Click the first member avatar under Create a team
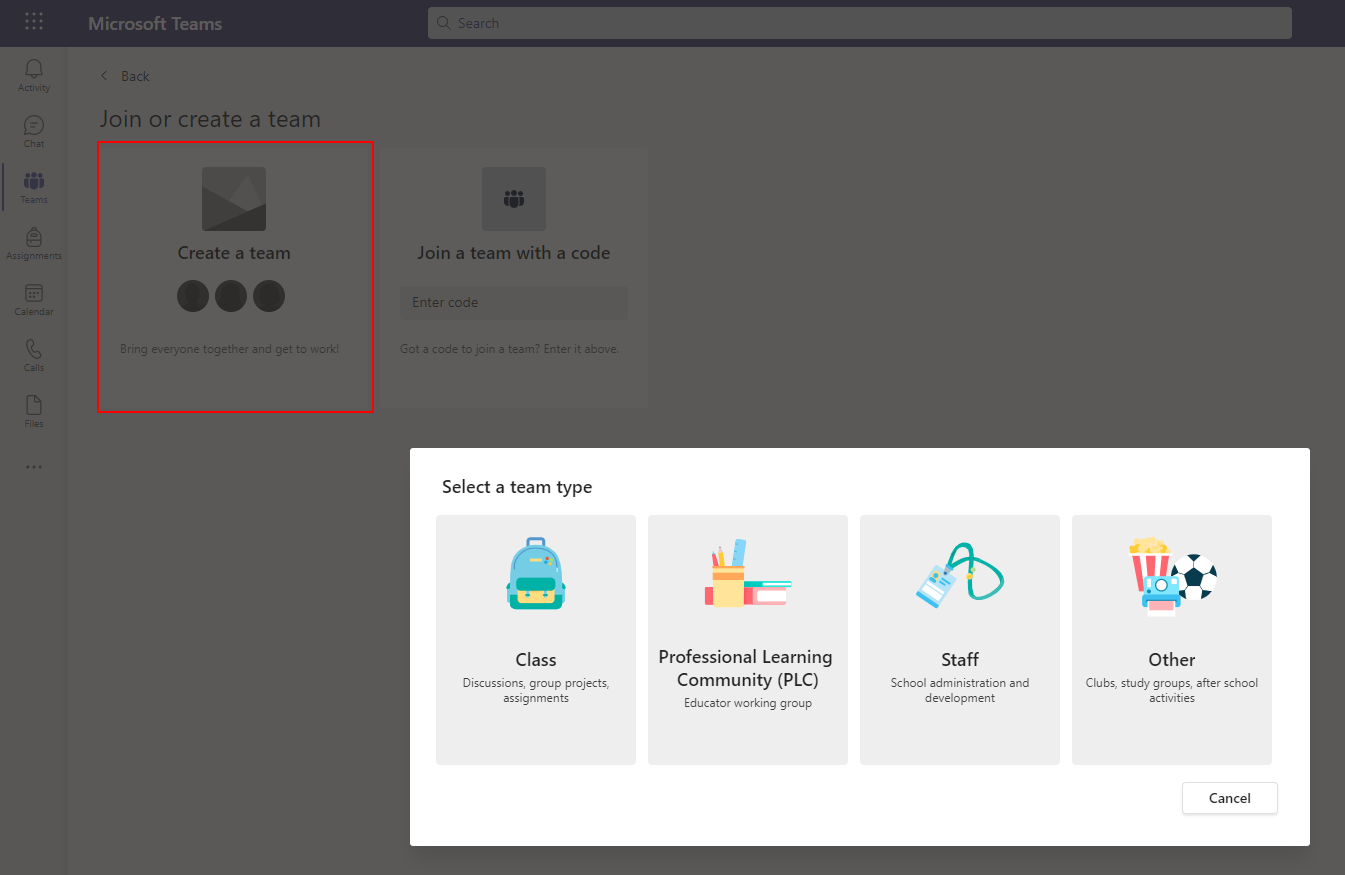Screen dimensions: 1345x875 coord(193,296)
